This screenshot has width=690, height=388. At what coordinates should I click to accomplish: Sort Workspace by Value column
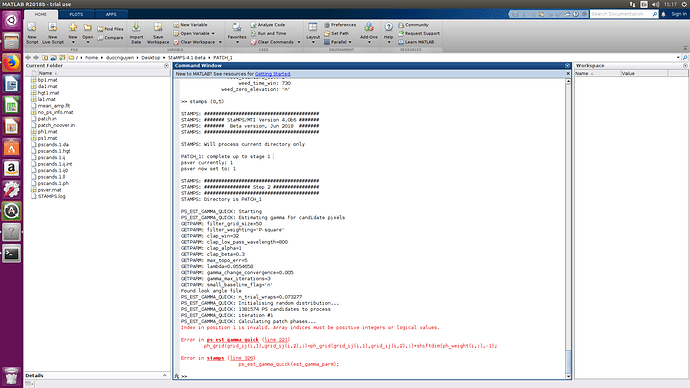[x=644, y=73]
